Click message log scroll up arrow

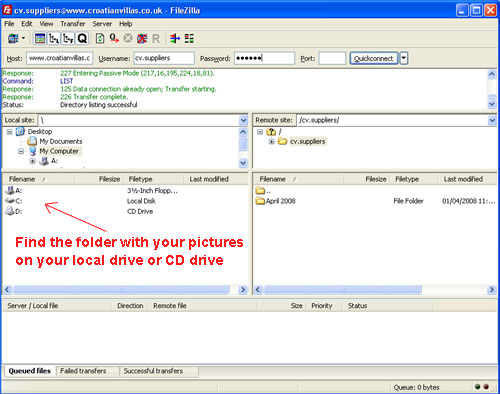(492, 74)
